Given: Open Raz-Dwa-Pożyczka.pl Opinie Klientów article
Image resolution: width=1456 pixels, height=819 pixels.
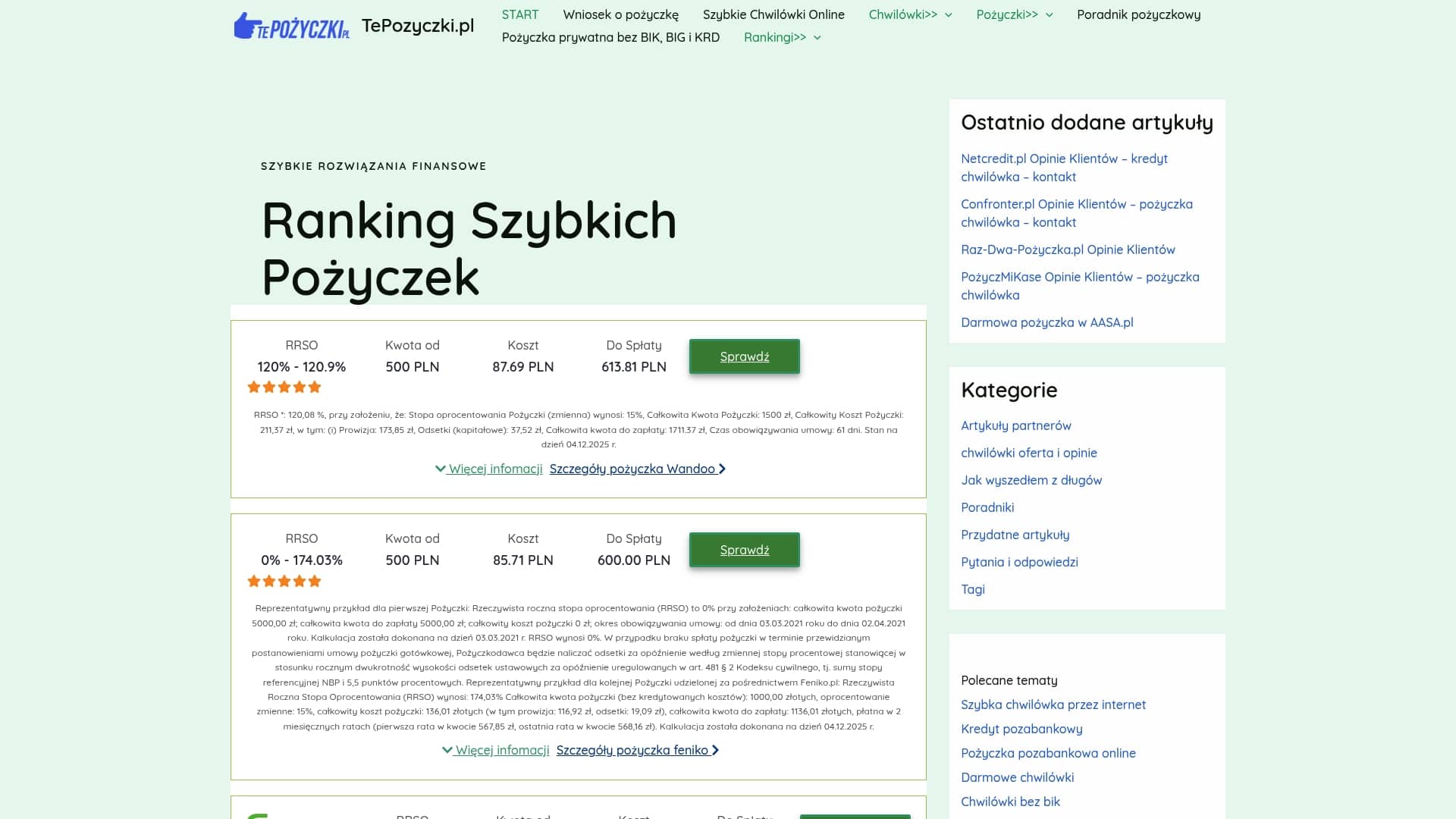Looking at the screenshot, I should (x=1068, y=249).
